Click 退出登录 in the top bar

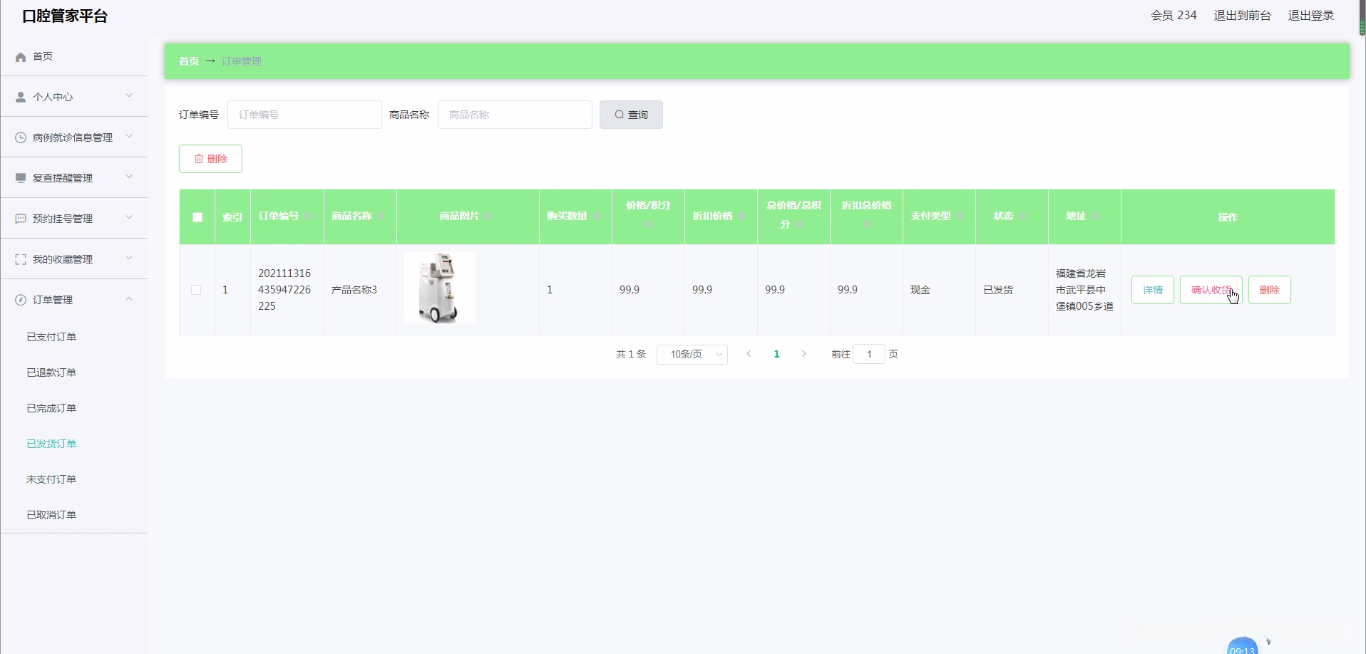point(1311,16)
